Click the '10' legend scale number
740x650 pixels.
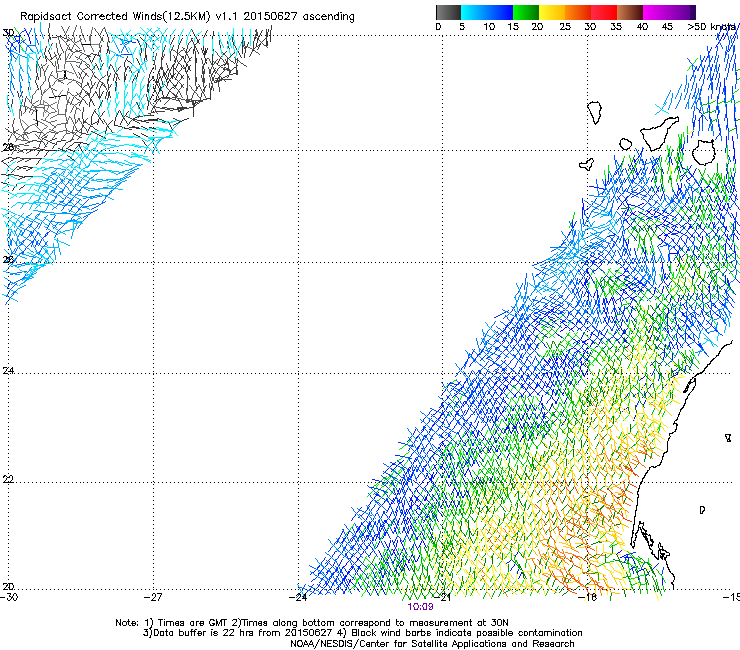point(489,27)
